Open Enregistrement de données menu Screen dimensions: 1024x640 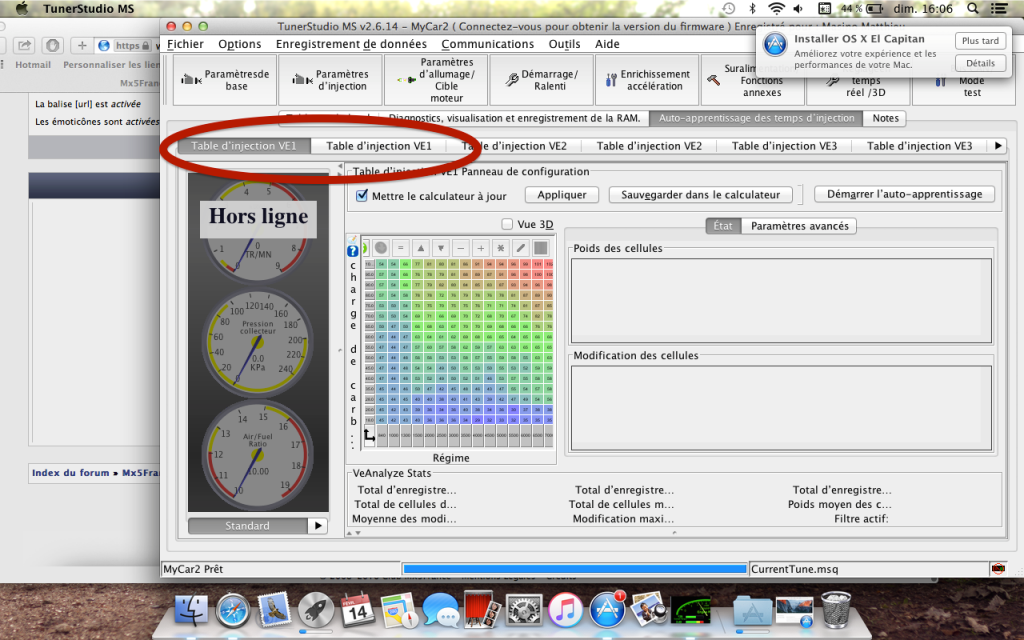pyautogui.click(x=351, y=44)
